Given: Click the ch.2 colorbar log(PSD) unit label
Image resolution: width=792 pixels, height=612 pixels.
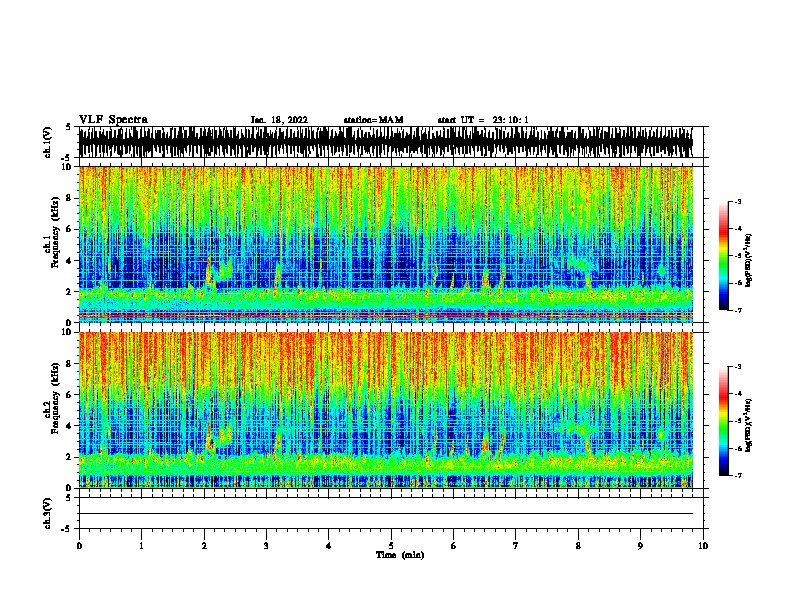Looking at the screenshot, I should pyautogui.click(x=748, y=426).
